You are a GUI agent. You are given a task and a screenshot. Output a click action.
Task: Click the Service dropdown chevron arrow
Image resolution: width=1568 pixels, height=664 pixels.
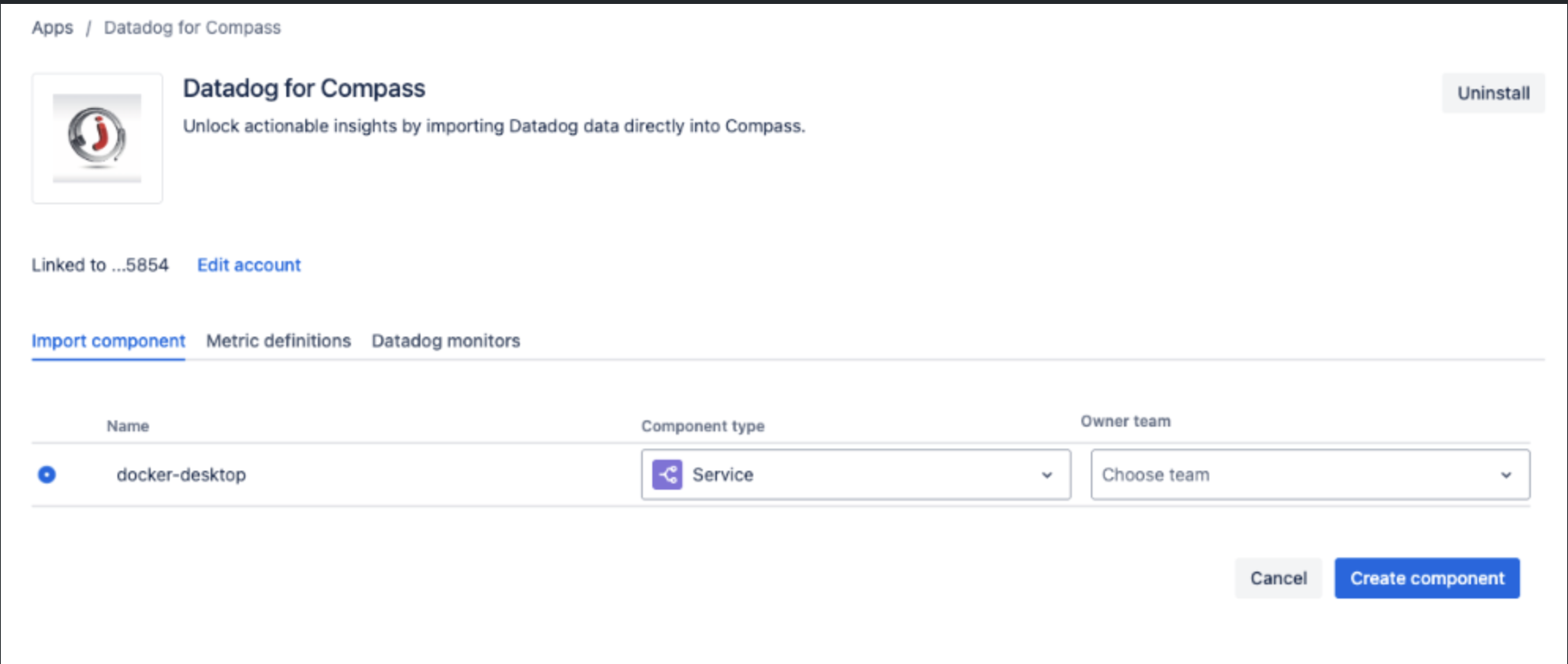[x=1047, y=476]
